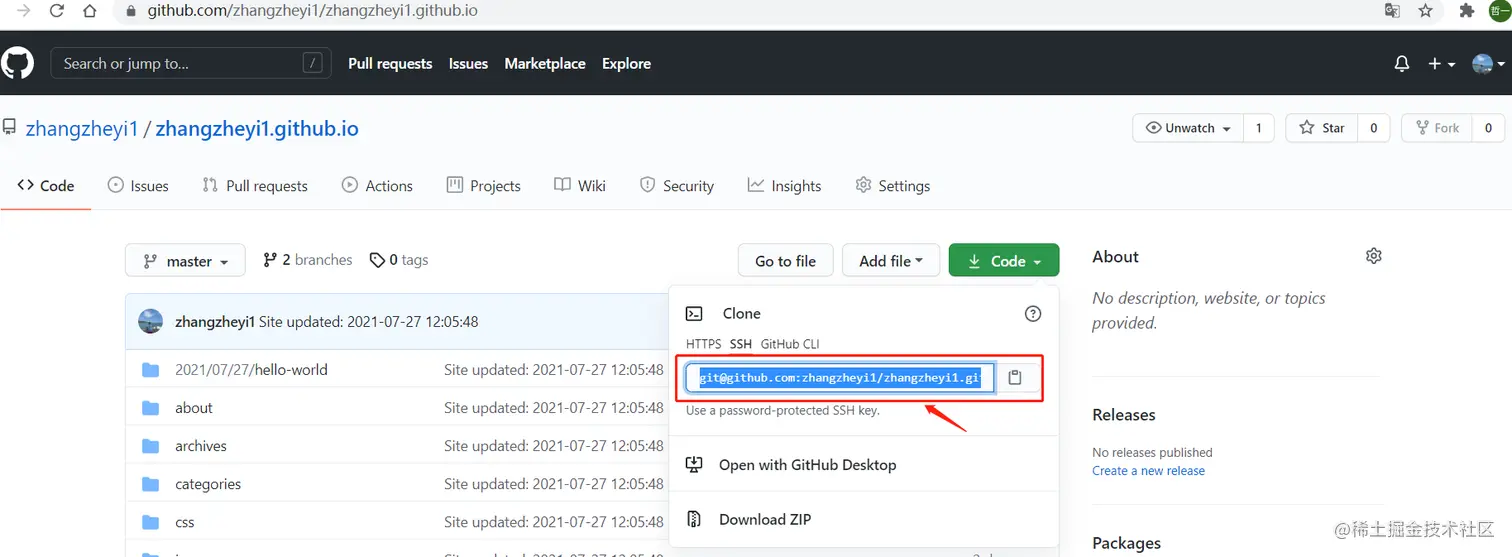Select the HTTPS clone option

tap(703, 344)
